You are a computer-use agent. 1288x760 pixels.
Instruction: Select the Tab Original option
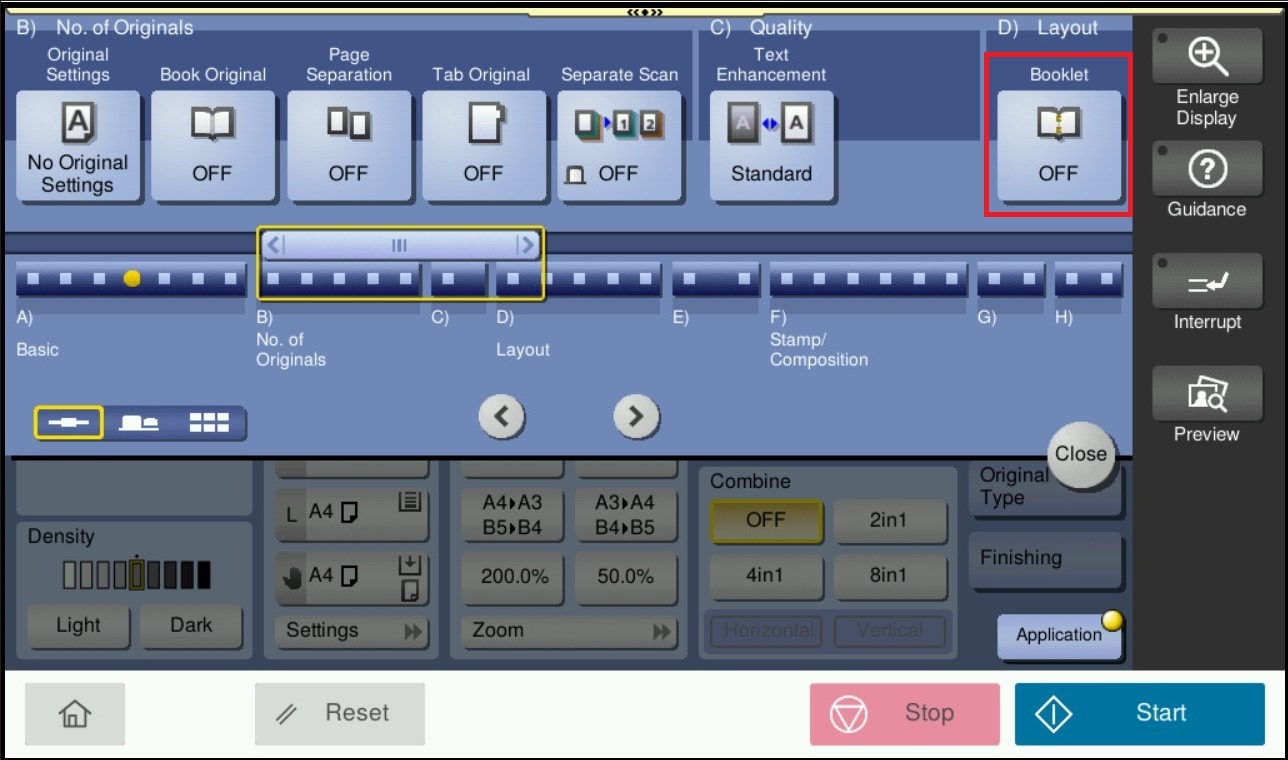coord(484,145)
